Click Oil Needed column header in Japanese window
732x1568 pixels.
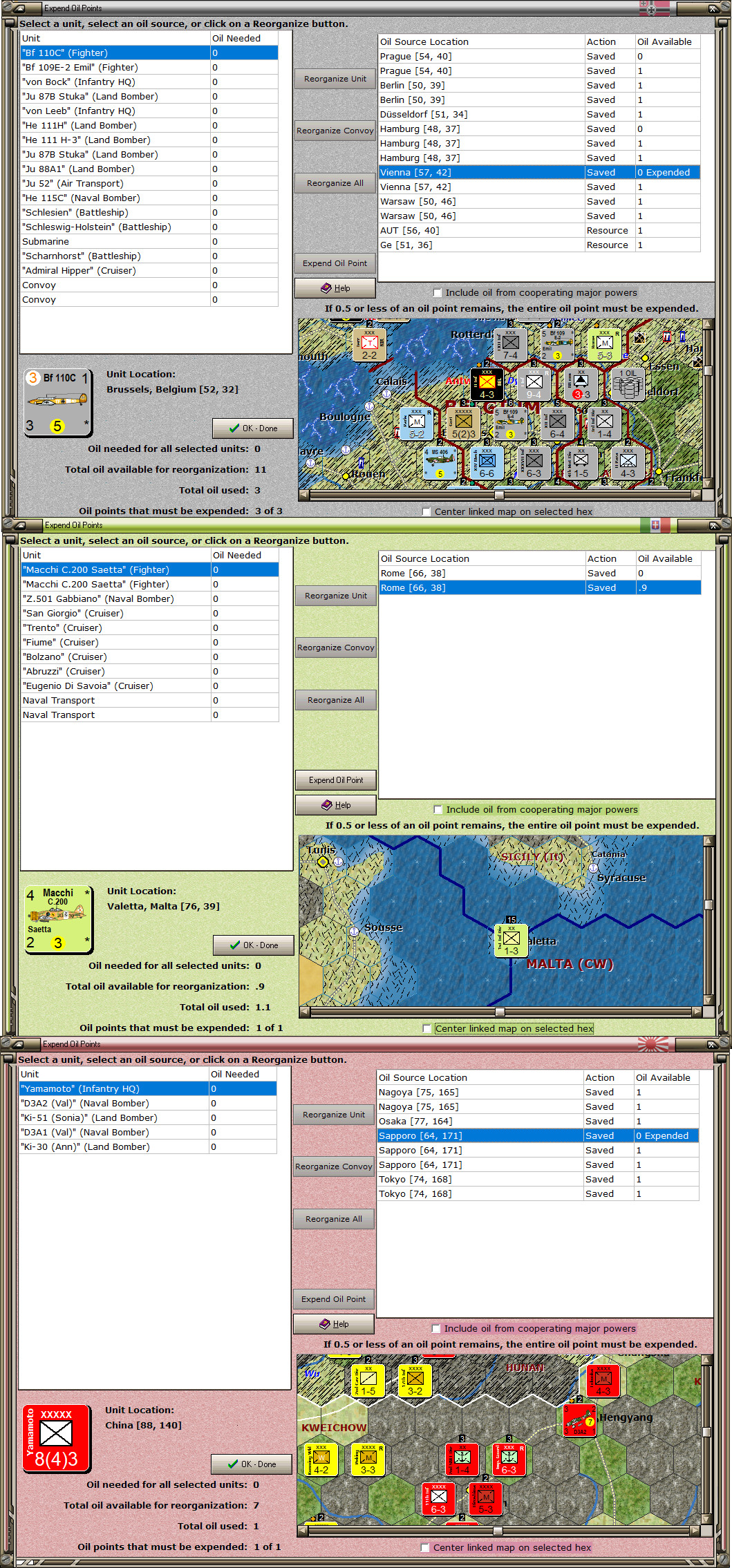(x=243, y=1075)
